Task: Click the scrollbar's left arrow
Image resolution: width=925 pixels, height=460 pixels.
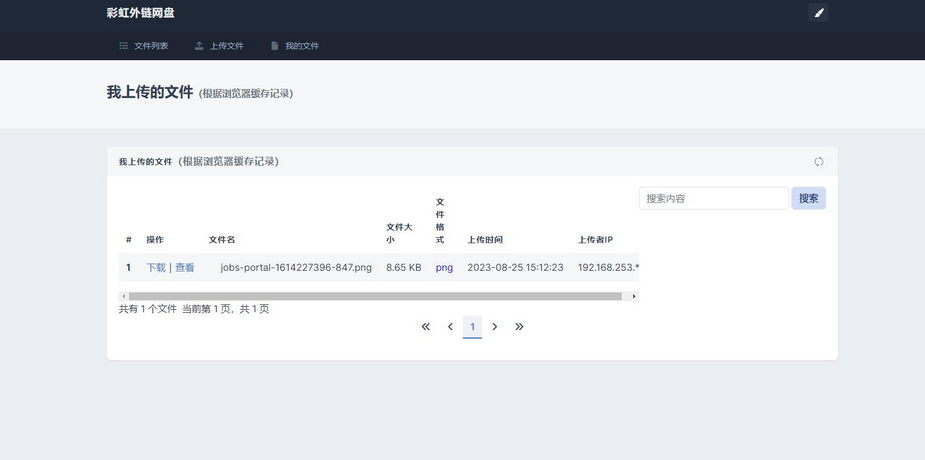Action: point(123,296)
